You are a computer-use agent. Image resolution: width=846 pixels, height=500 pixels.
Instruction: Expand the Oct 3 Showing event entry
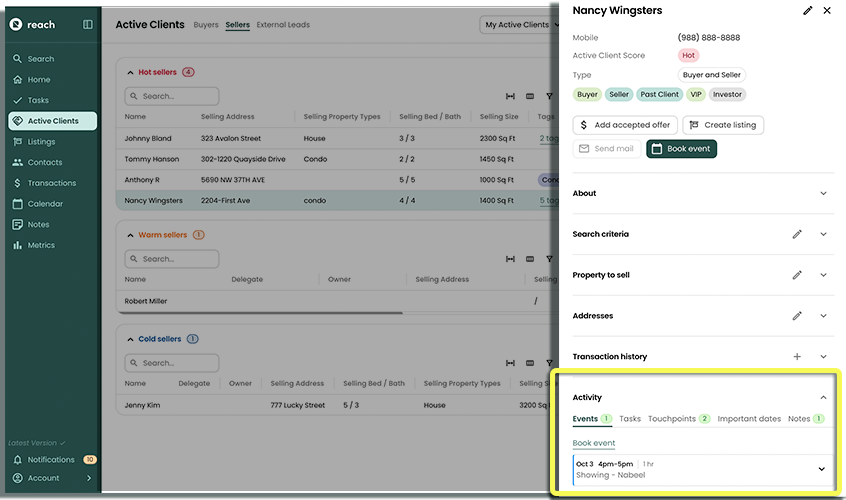pyautogui.click(x=821, y=469)
